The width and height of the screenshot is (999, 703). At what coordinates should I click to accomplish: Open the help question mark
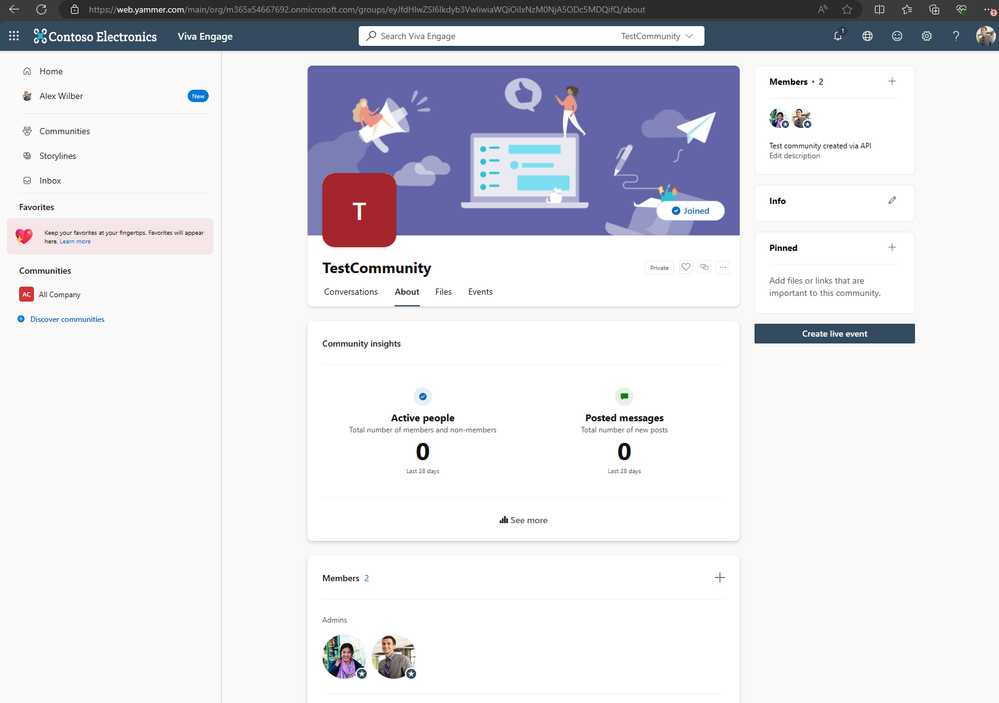click(956, 36)
